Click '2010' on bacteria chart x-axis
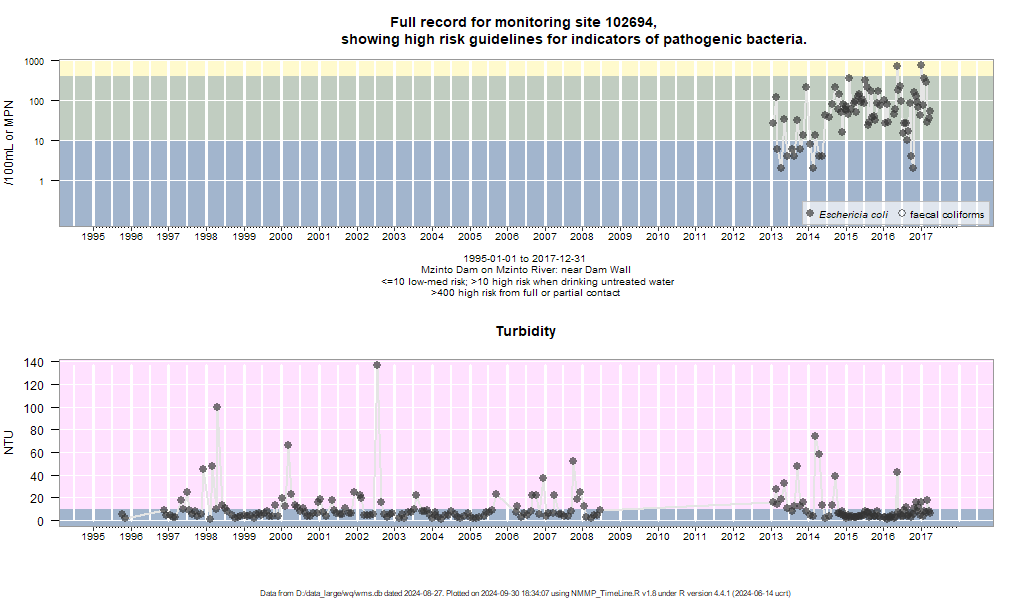1024x600 pixels. [x=658, y=236]
